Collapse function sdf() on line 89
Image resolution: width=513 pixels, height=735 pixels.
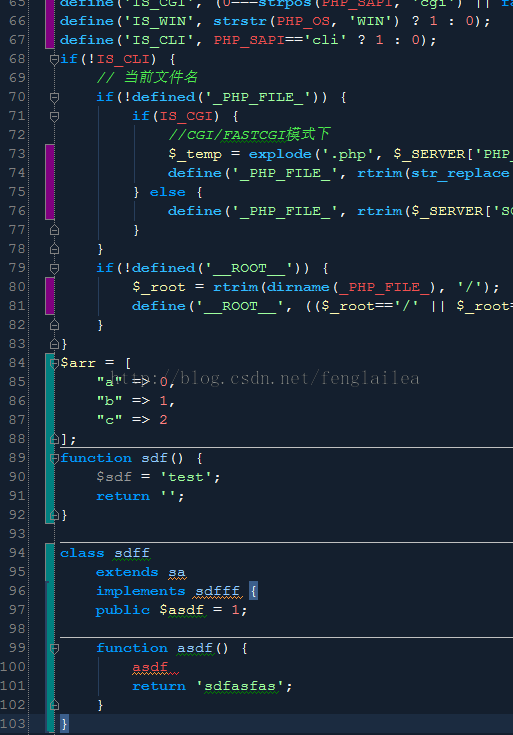pyautogui.click(x=54, y=458)
